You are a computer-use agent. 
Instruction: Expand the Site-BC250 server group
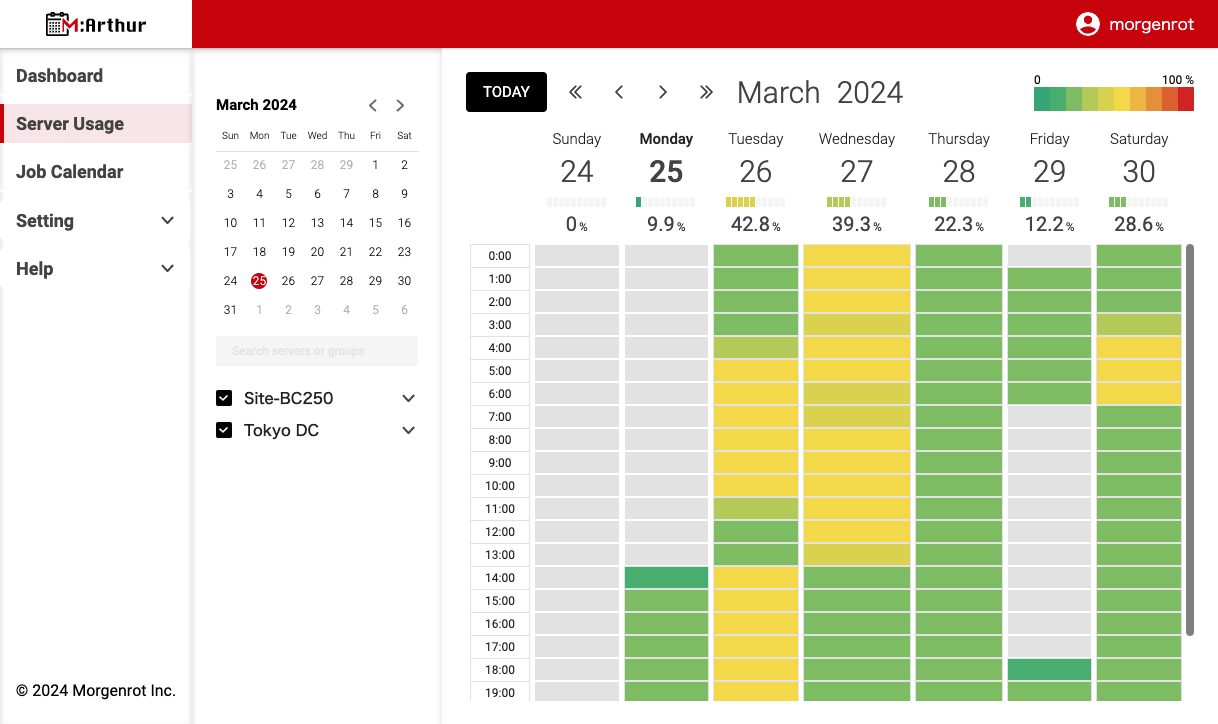pos(408,399)
